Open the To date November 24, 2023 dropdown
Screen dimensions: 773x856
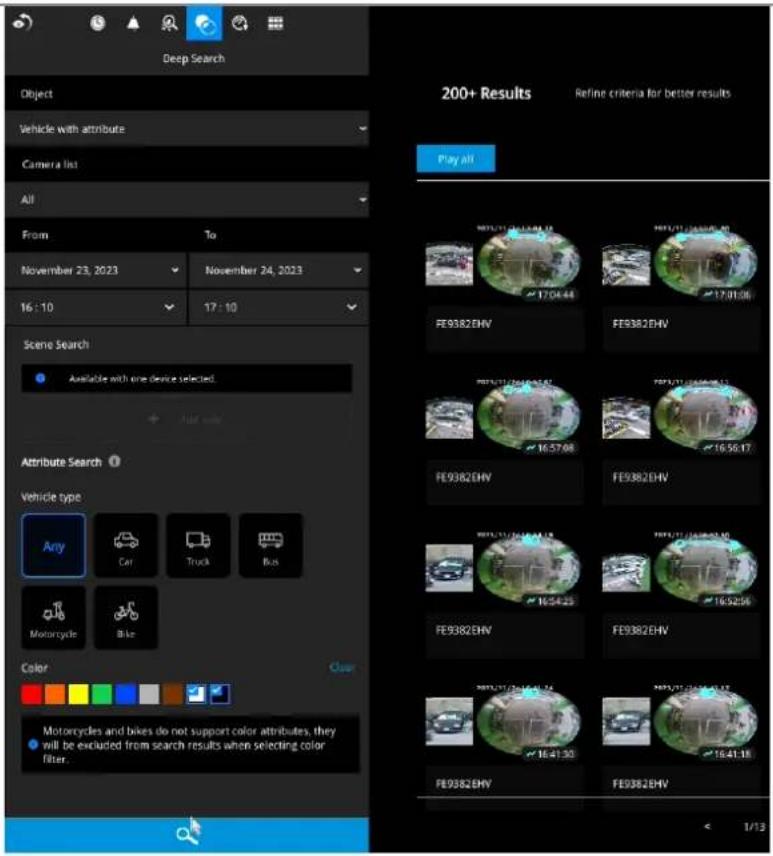point(279,270)
